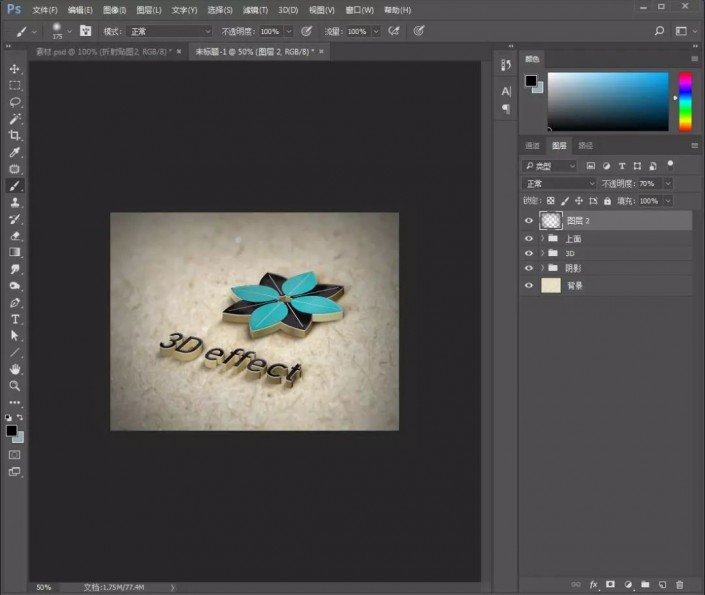Viewport: 705px width, 595px height.
Task: Hide the 3D group
Action: [x=529, y=253]
